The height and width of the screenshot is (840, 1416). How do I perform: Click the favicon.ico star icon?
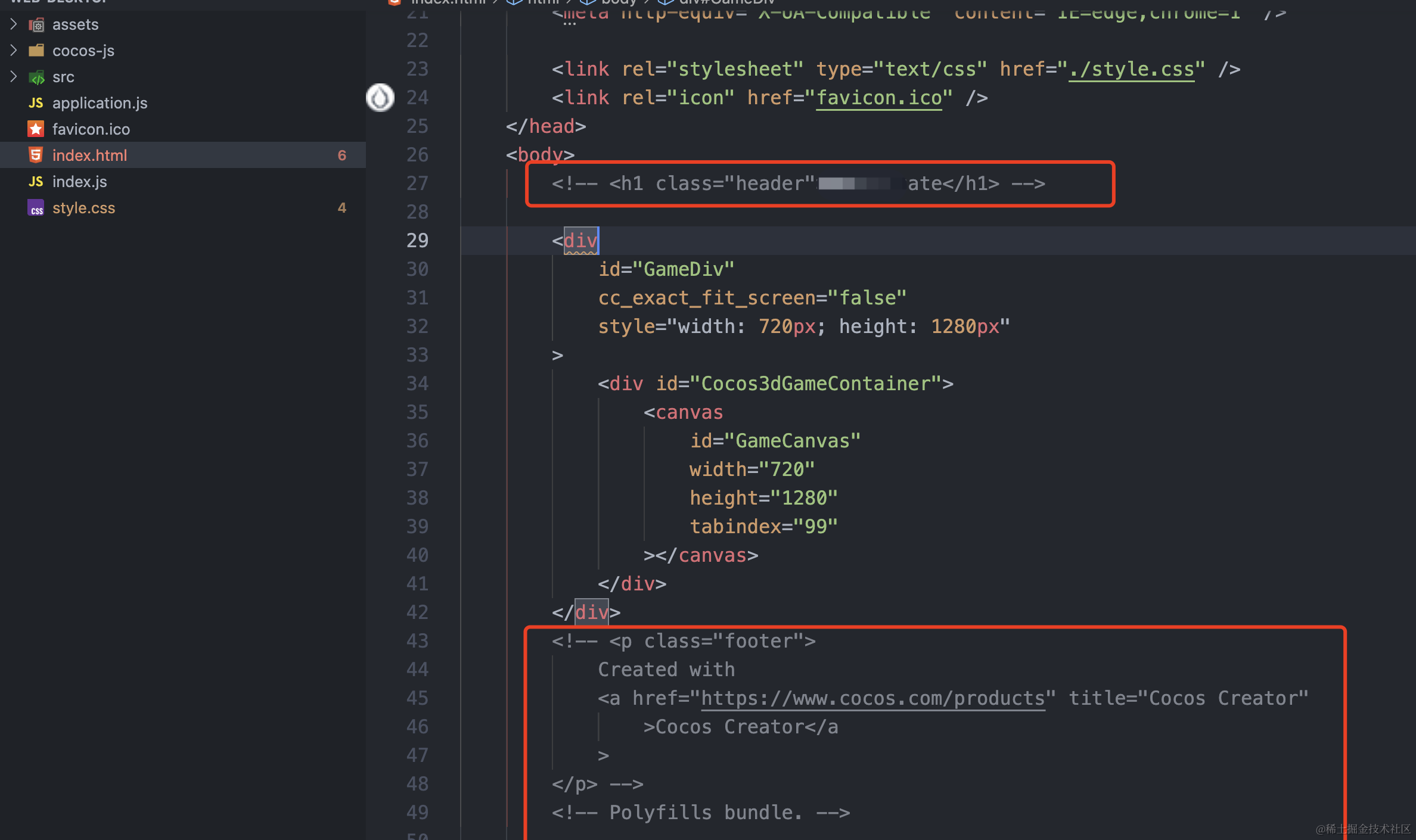click(36, 129)
